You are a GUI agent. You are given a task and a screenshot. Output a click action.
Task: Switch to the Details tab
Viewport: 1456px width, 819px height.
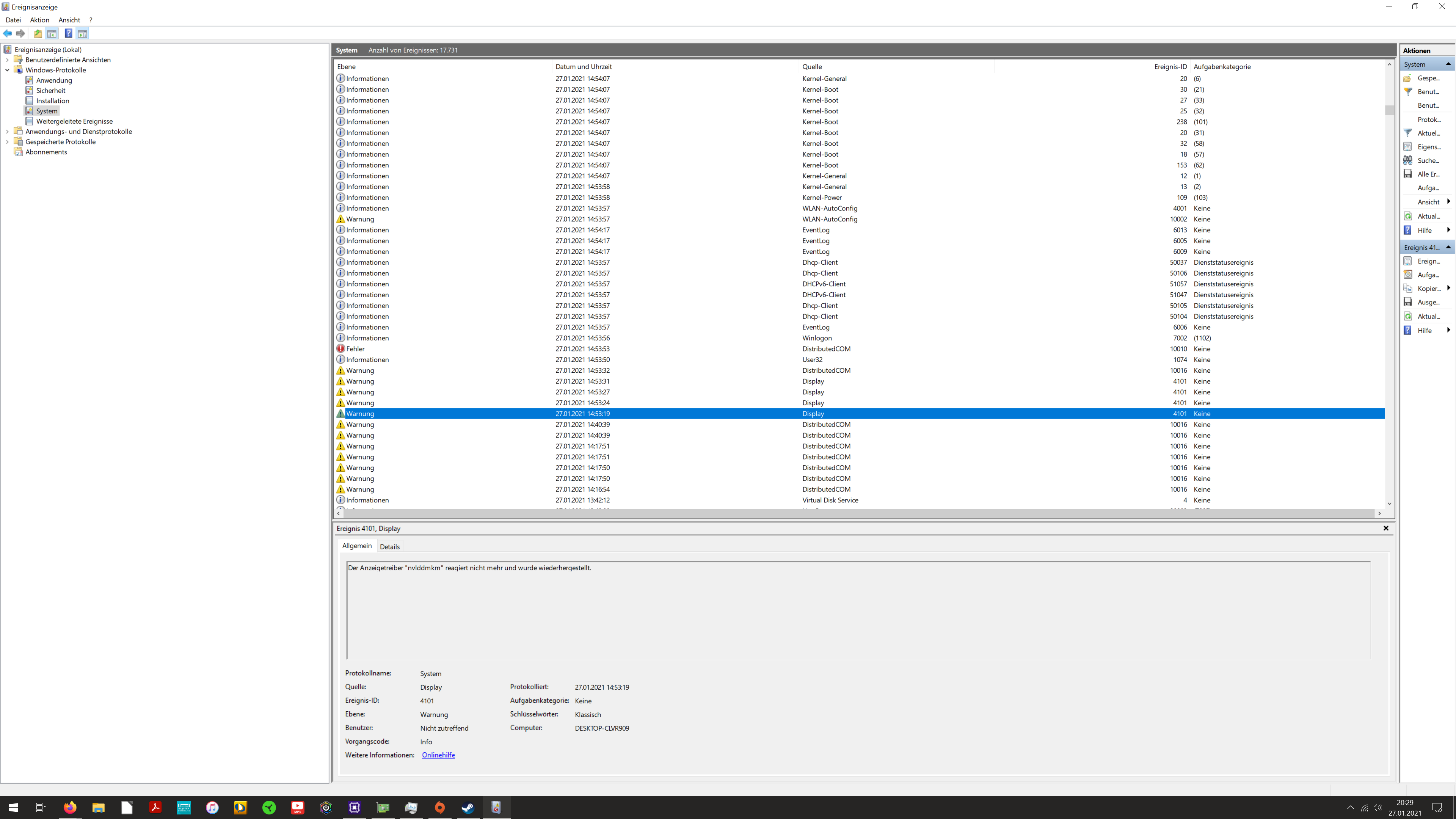(x=389, y=546)
